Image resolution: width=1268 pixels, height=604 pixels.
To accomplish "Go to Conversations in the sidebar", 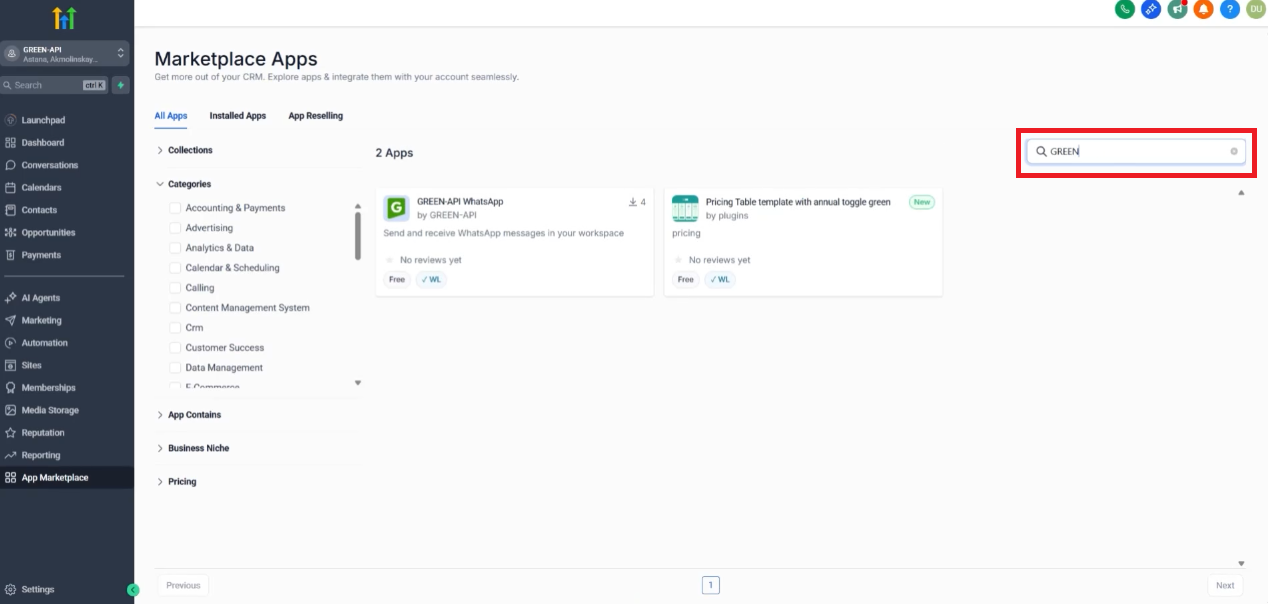I will (49, 165).
